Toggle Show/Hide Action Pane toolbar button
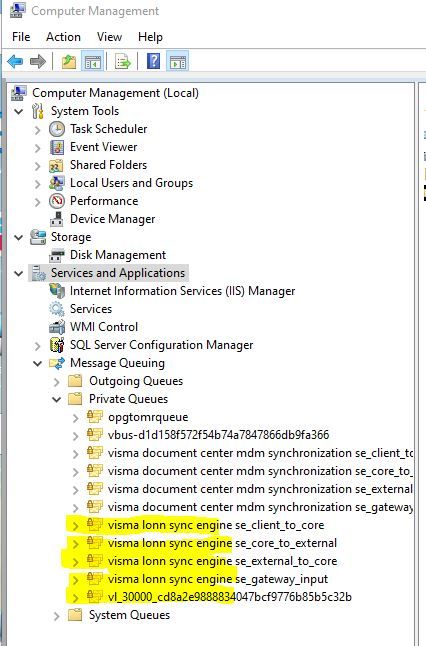Screen dimensions: 426x646 [x=178, y=62]
